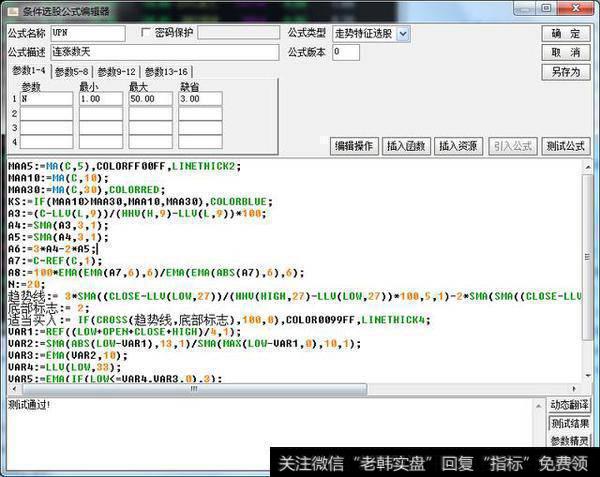This screenshot has height=477, width=600.
Task: Edit parameter 1 name field N
Action: point(46,99)
